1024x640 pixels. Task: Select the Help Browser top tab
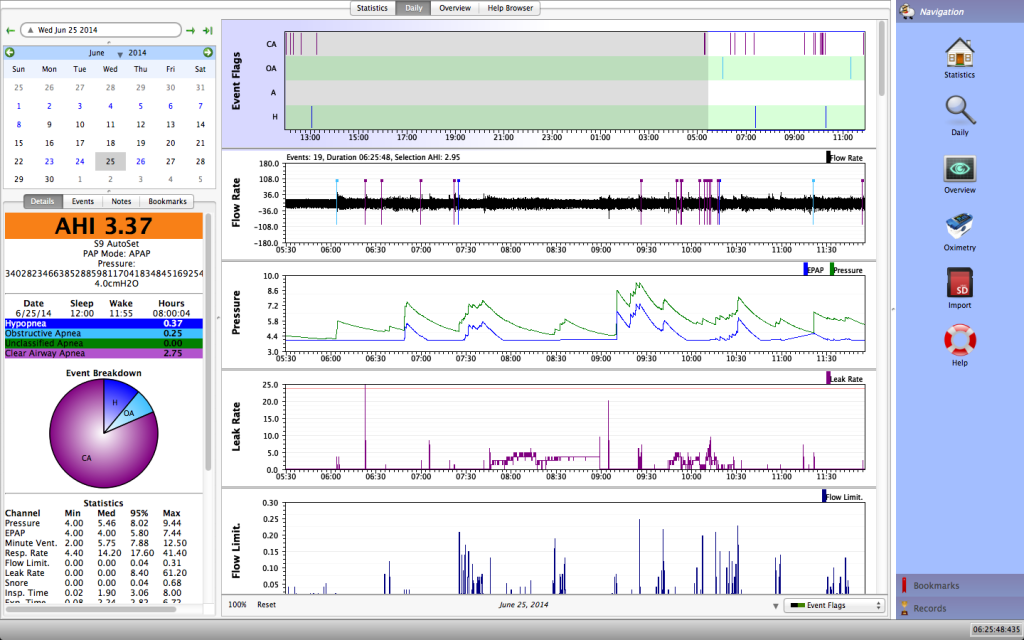(x=510, y=8)
